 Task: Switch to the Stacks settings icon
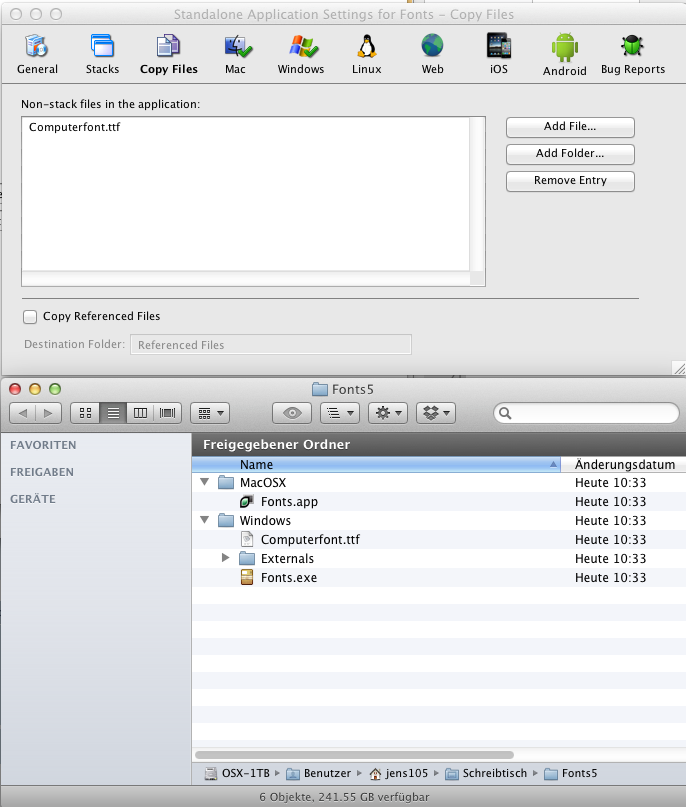point(102,52)
